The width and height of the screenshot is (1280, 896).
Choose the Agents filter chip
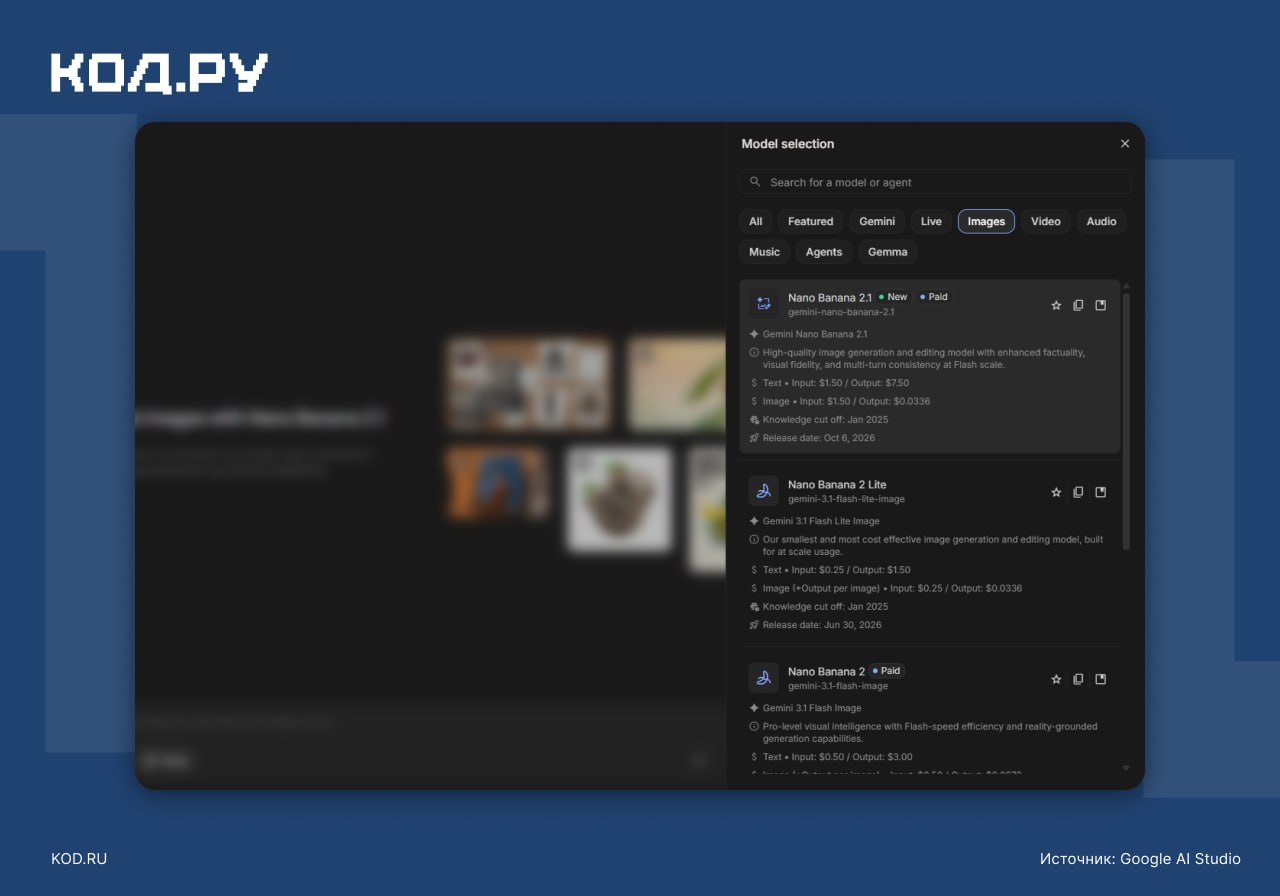pyautogui.click(x=824, y=252)
